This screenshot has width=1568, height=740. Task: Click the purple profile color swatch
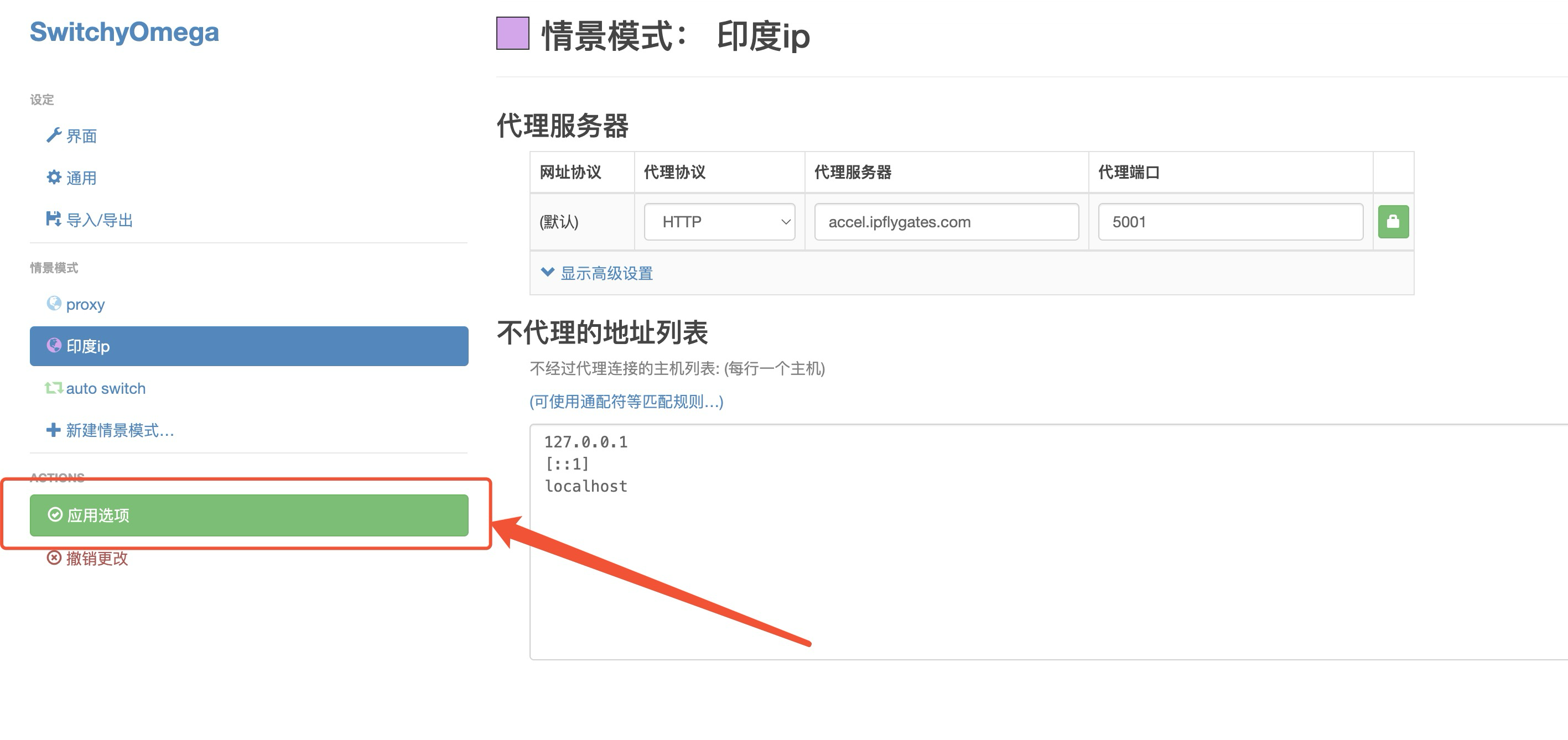pos(512,34)
